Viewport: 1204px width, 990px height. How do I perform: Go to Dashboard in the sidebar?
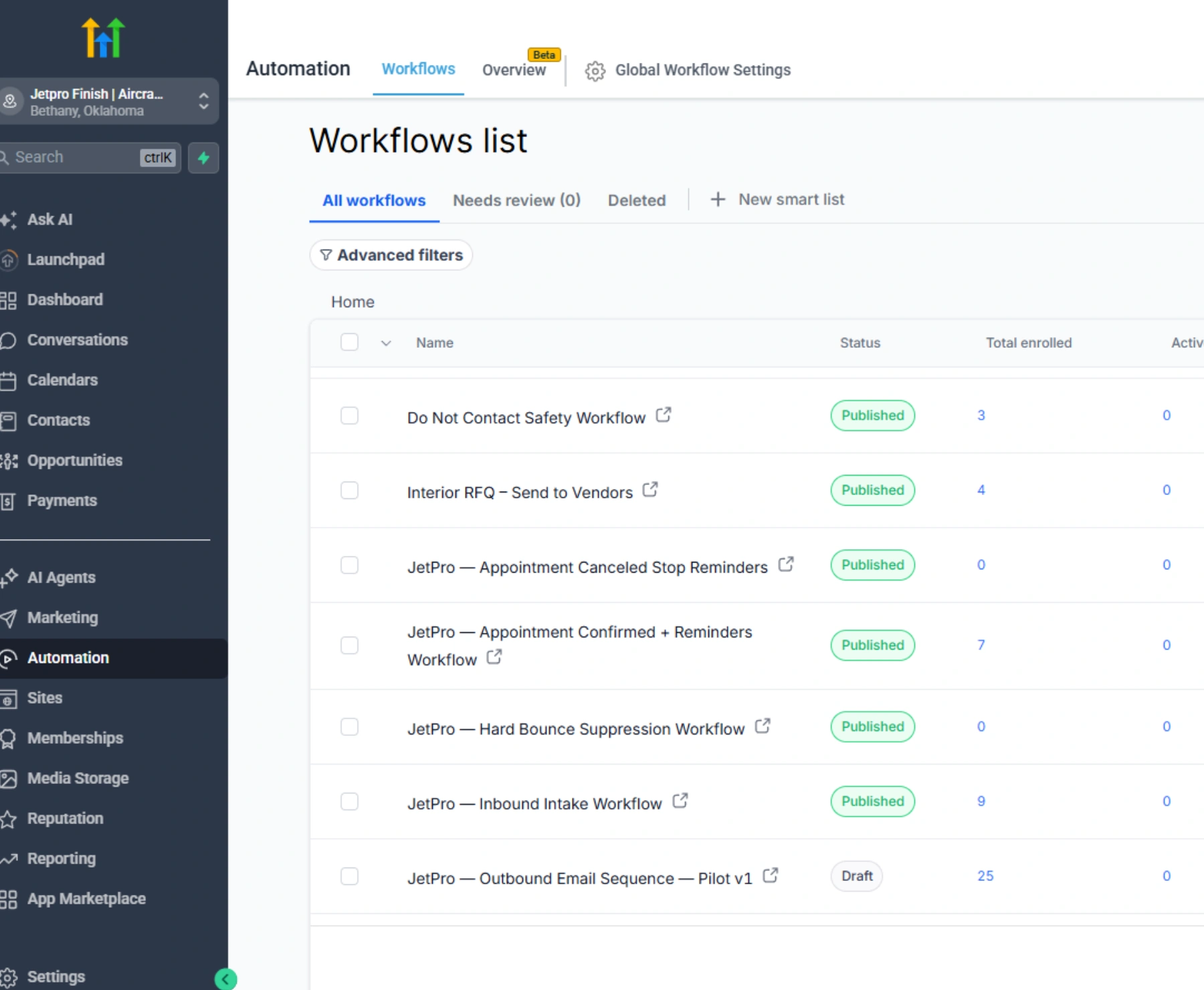pyautogui.click(x=65, y=300)
